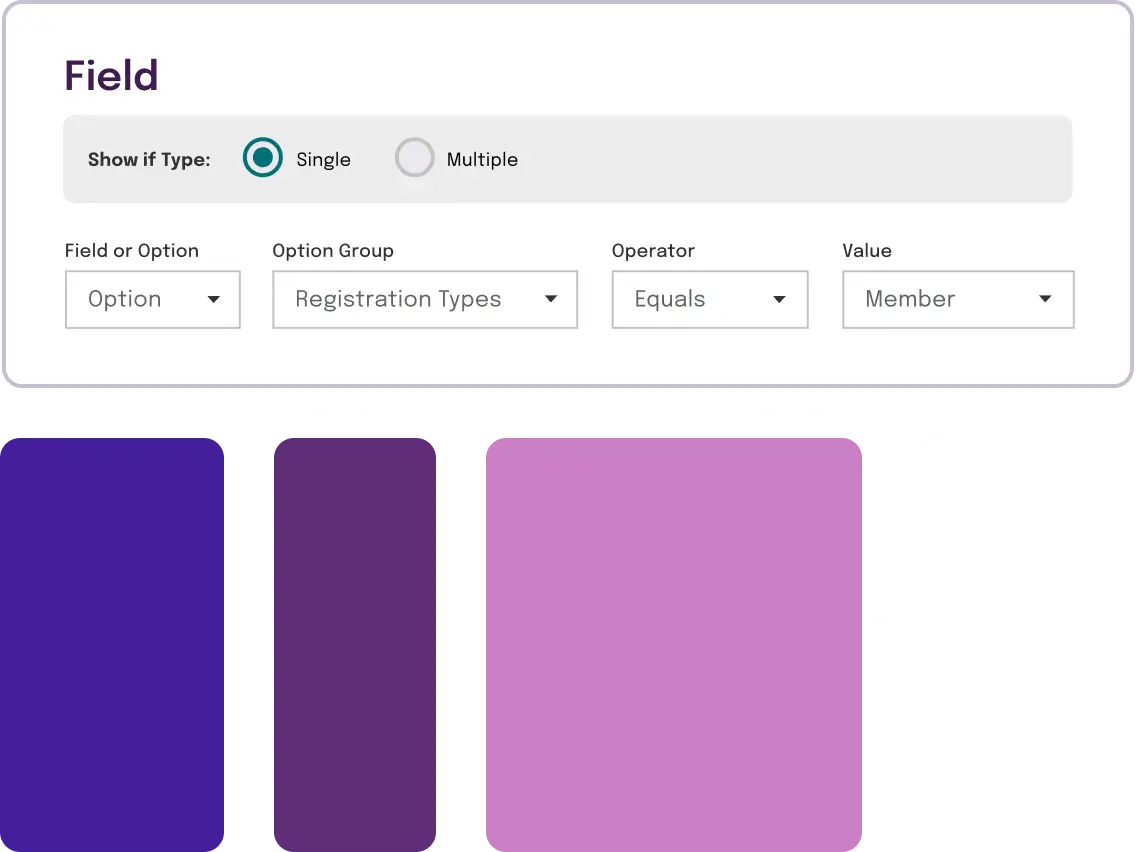Click the Field or Option label
This screenshot has width=1136, height=852.
(131, 251)
